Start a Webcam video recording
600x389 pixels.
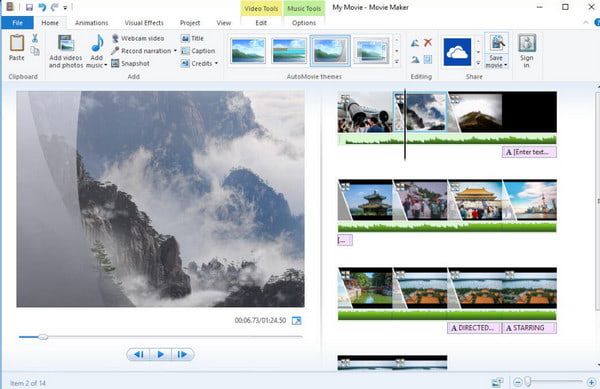(x=138, y=38)
